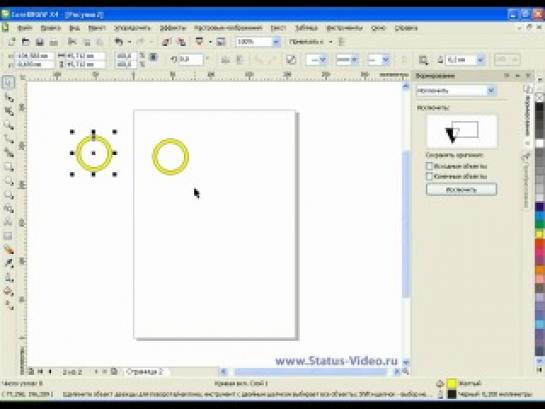The height and width of the screenshot is (409, 545).
Task: Click the Print icon in the toolbar
Action: (x=53, y=42)
